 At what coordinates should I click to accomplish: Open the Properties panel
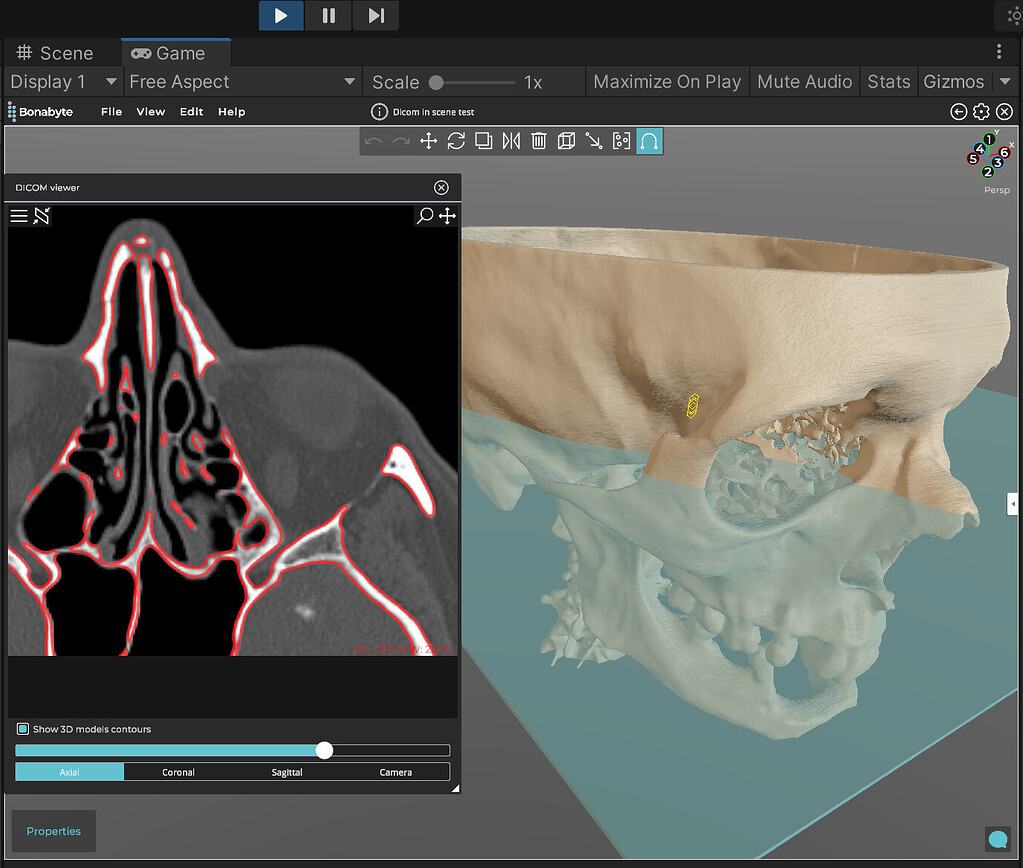point(52,831)
